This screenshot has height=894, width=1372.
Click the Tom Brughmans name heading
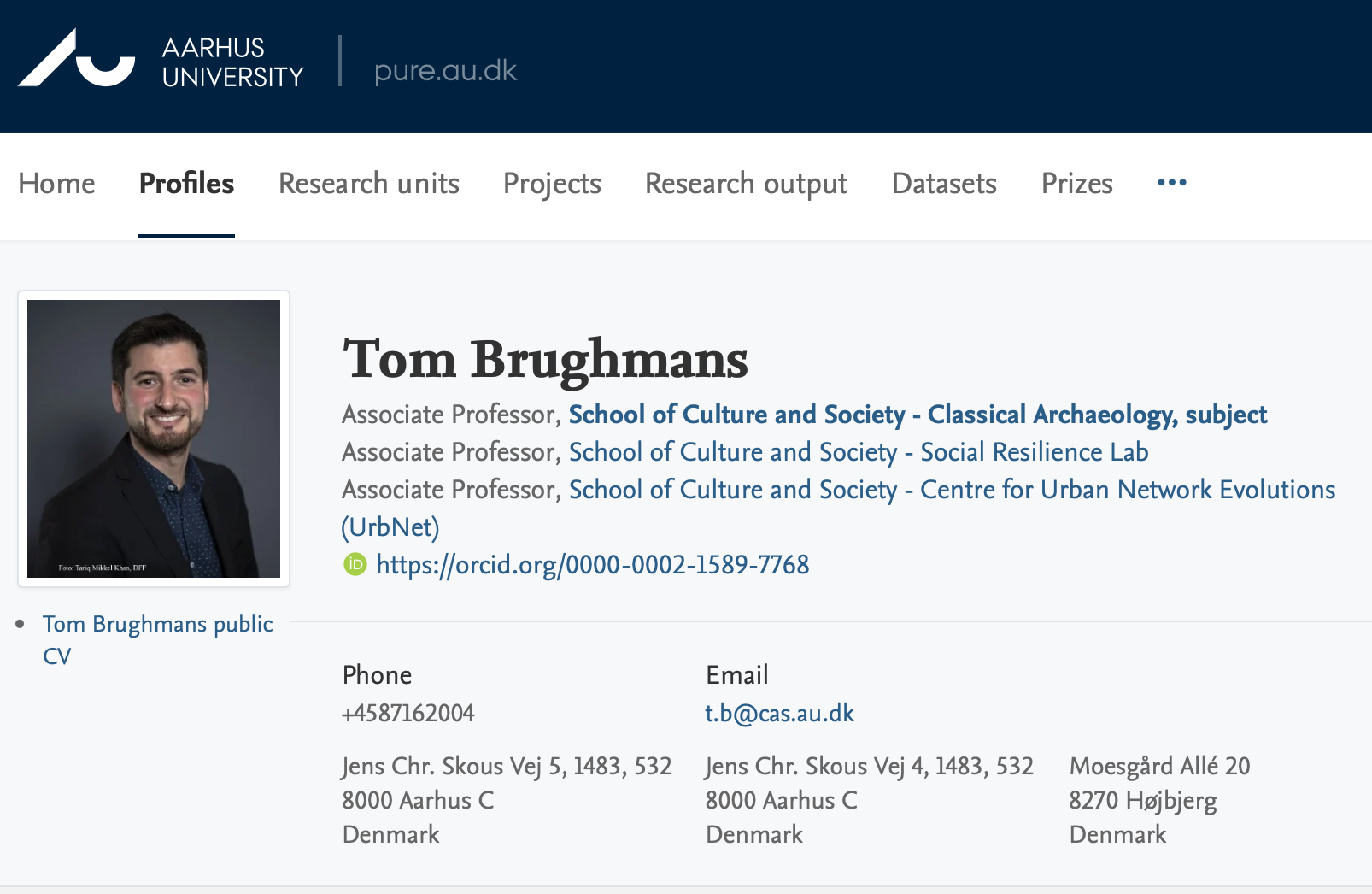545,359
